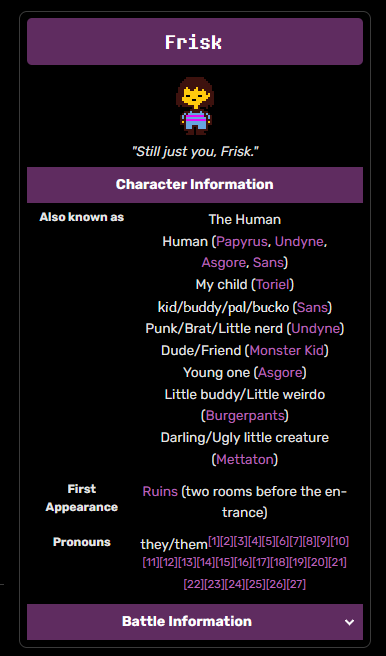386x656 pixels.
Task: Follow the Toriel link
Action: [273, 285]
